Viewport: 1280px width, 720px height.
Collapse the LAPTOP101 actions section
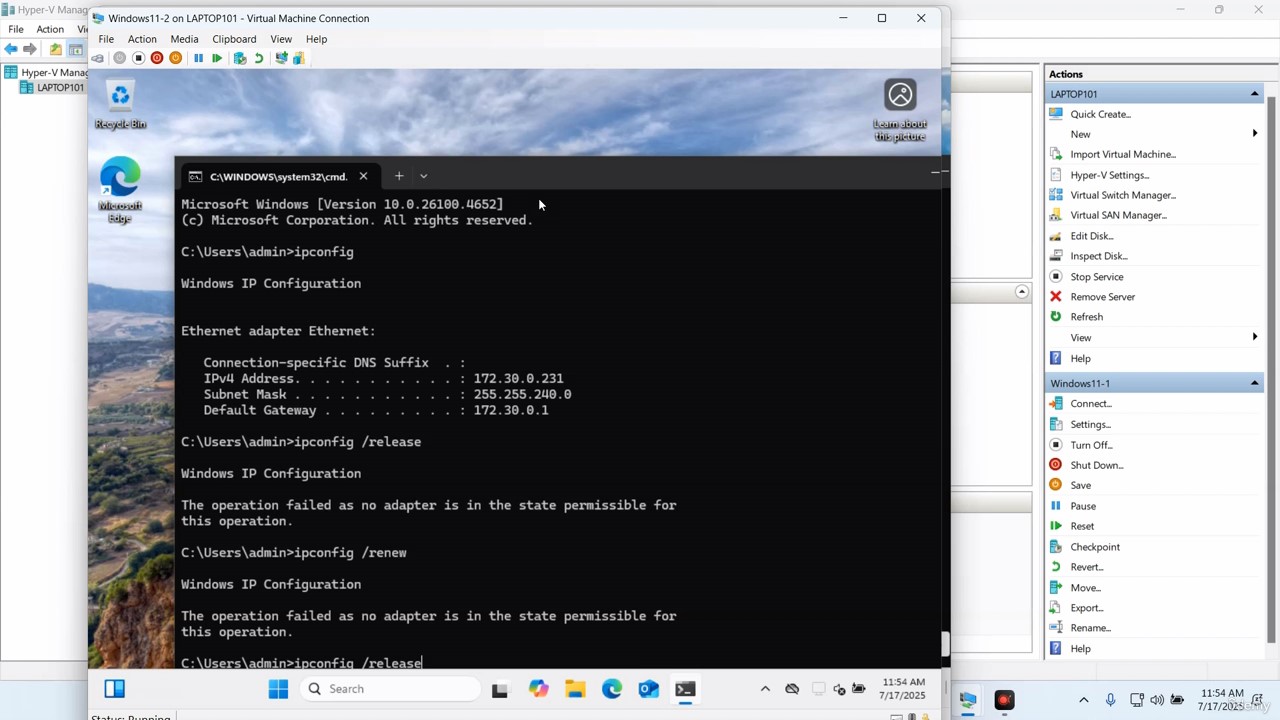tap(1254, 94)
